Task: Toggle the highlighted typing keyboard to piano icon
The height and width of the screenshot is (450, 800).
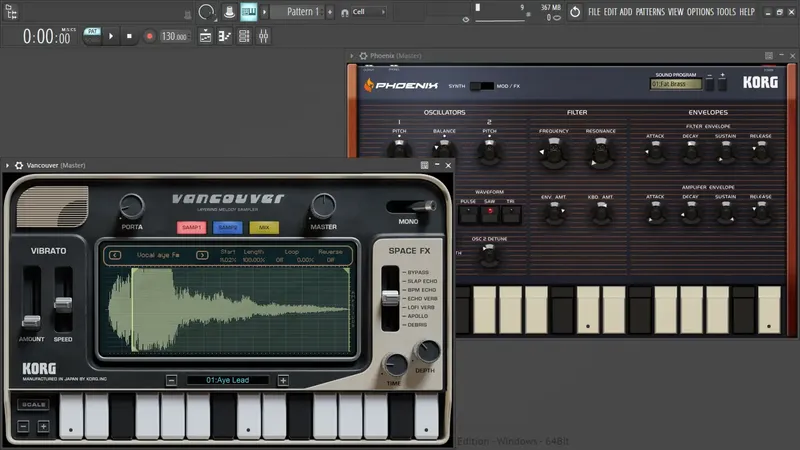Action: point(248,12)
